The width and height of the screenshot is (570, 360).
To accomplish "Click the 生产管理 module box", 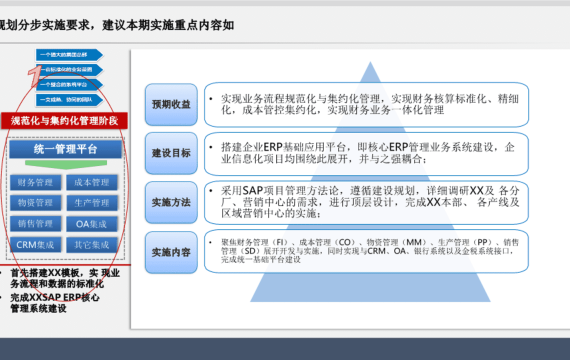I will 92,203.
